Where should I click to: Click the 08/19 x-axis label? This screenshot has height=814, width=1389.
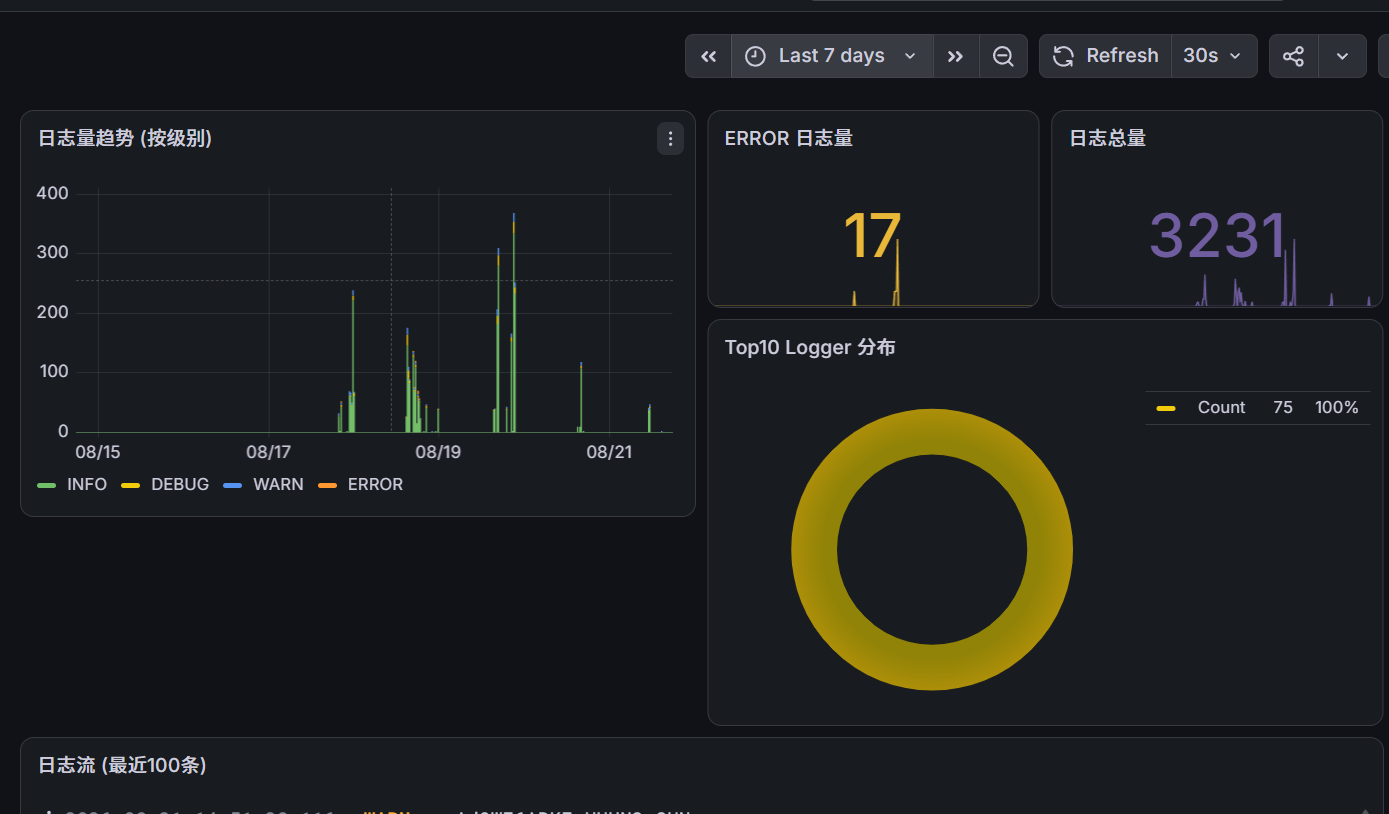[438, 452]
